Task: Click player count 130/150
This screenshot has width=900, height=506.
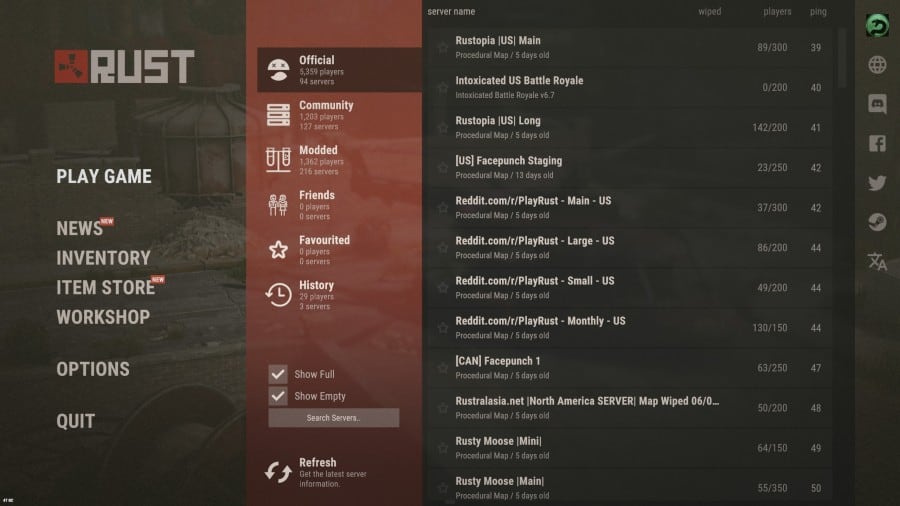Action: tap(770, 328)
